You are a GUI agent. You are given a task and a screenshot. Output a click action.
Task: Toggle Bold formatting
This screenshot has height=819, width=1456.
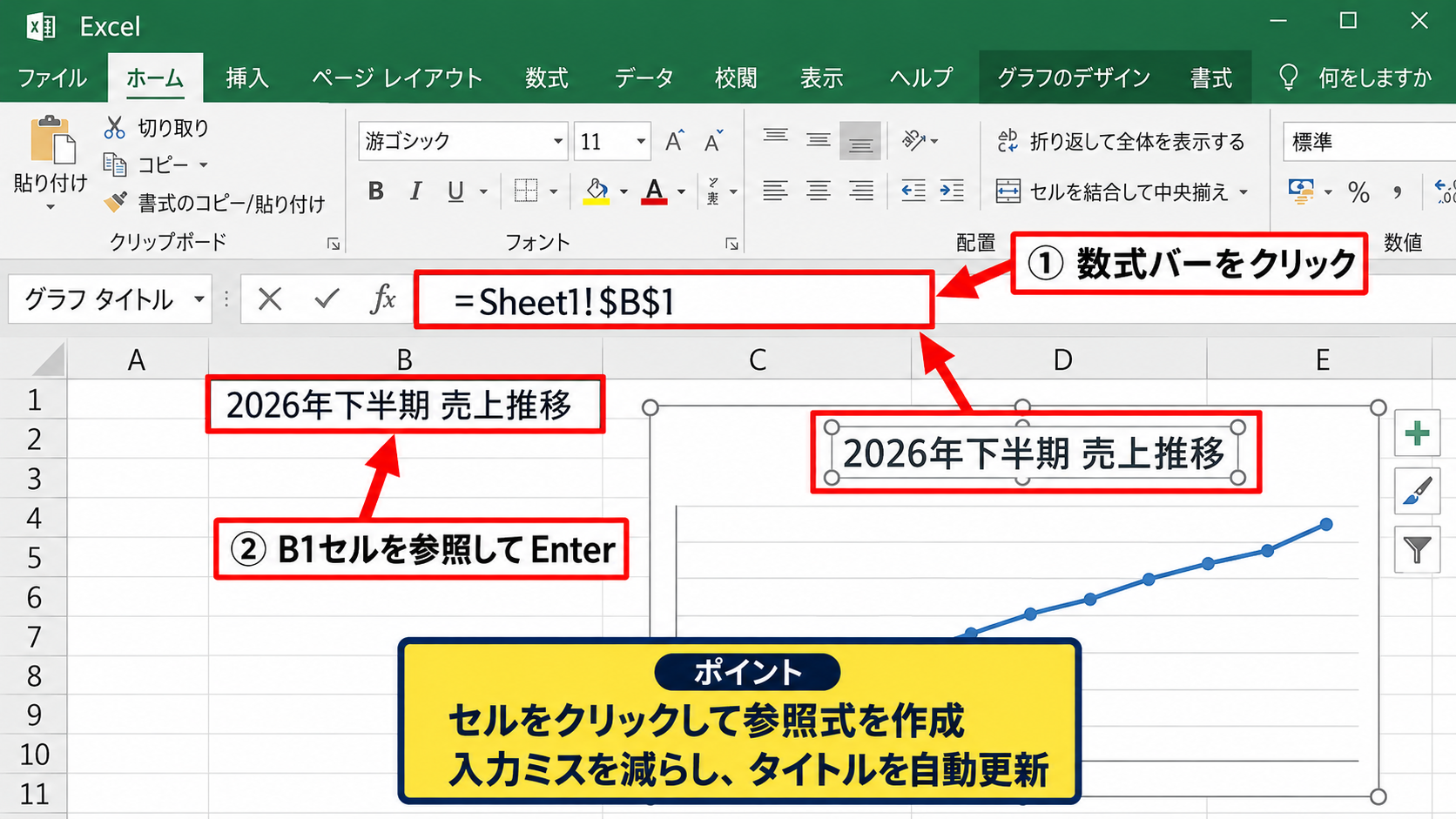pyautogui.click(x=376, y=191)
